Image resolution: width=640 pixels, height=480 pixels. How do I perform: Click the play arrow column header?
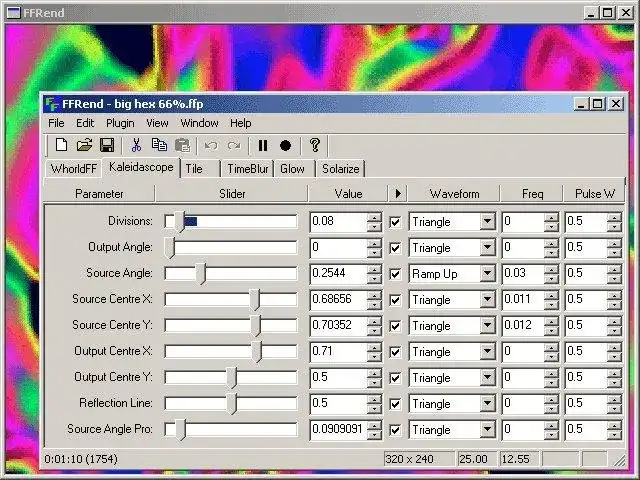pos(398,193)
